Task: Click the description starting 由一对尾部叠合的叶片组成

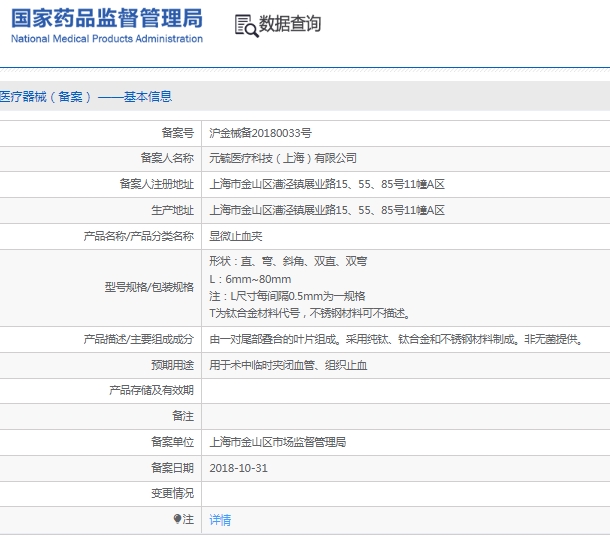Action: click(396, 339)
